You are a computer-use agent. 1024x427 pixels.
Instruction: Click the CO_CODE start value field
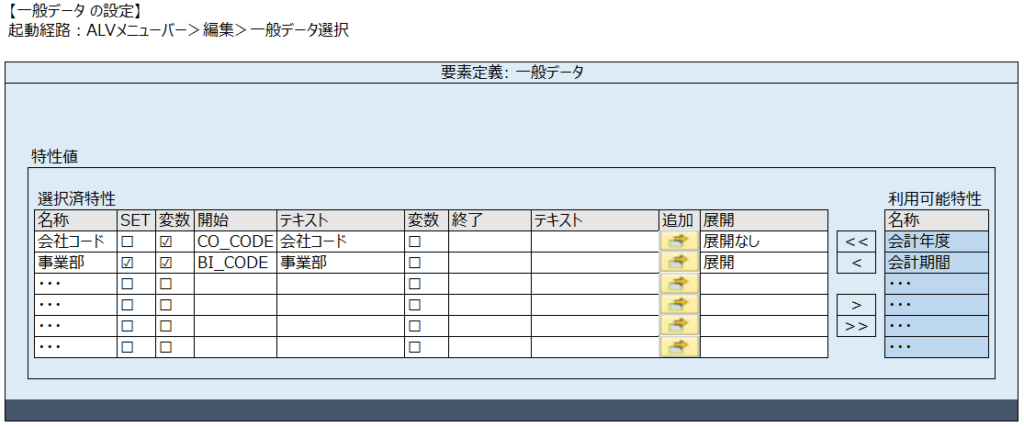pyautogui.click(x=234, y=241)
